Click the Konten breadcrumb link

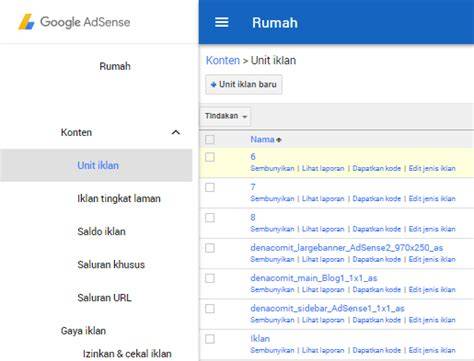[223, 60]
